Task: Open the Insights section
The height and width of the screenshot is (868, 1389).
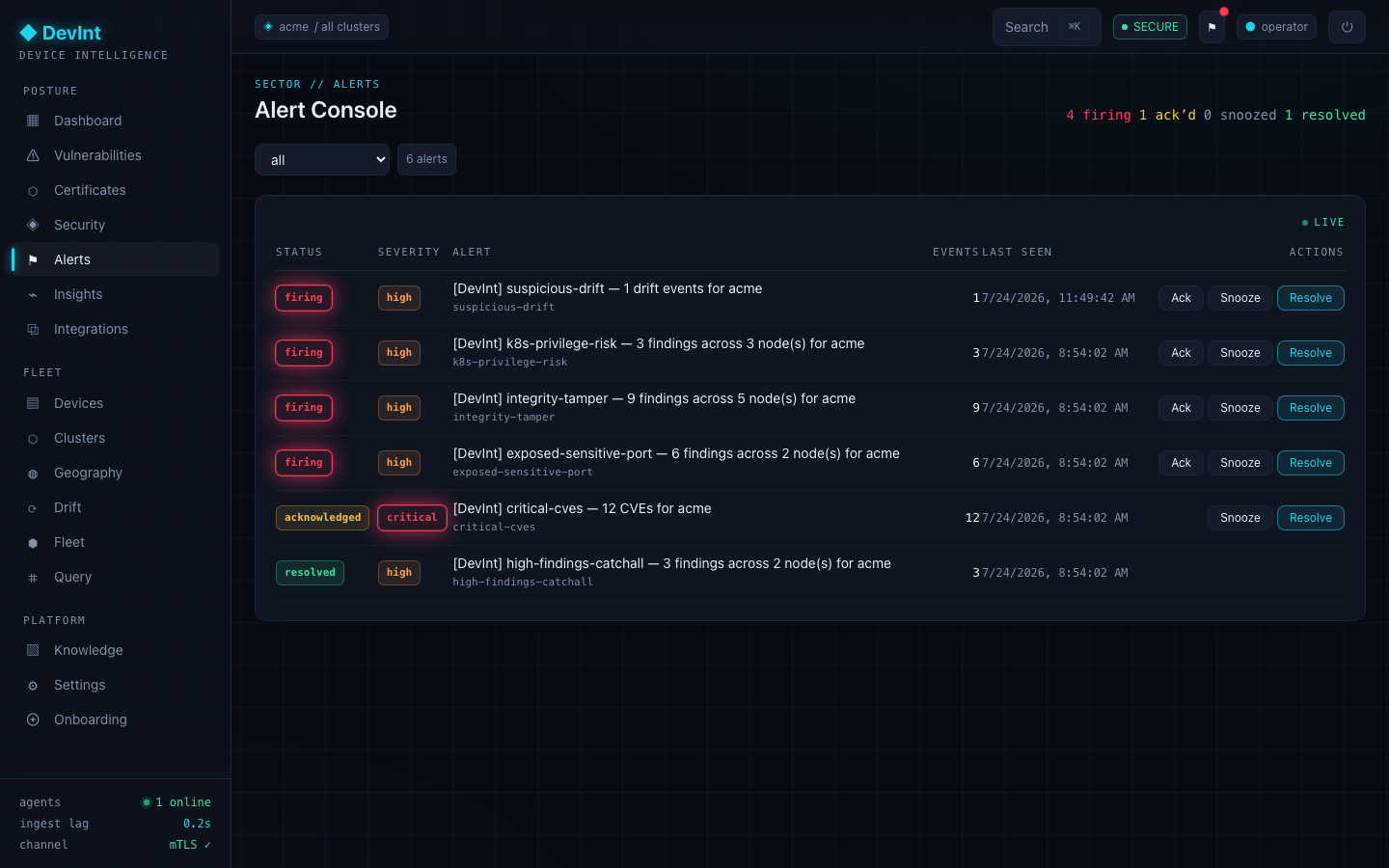Action: (x=116, y=294)
